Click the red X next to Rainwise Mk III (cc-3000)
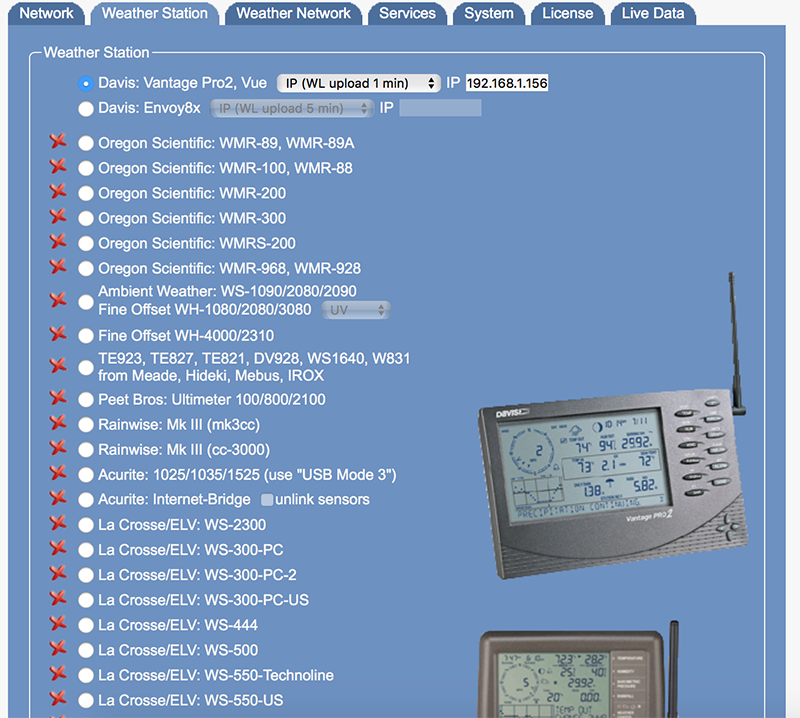The height and width of the screenshot is (718, 800). click(x=58, y=449)
